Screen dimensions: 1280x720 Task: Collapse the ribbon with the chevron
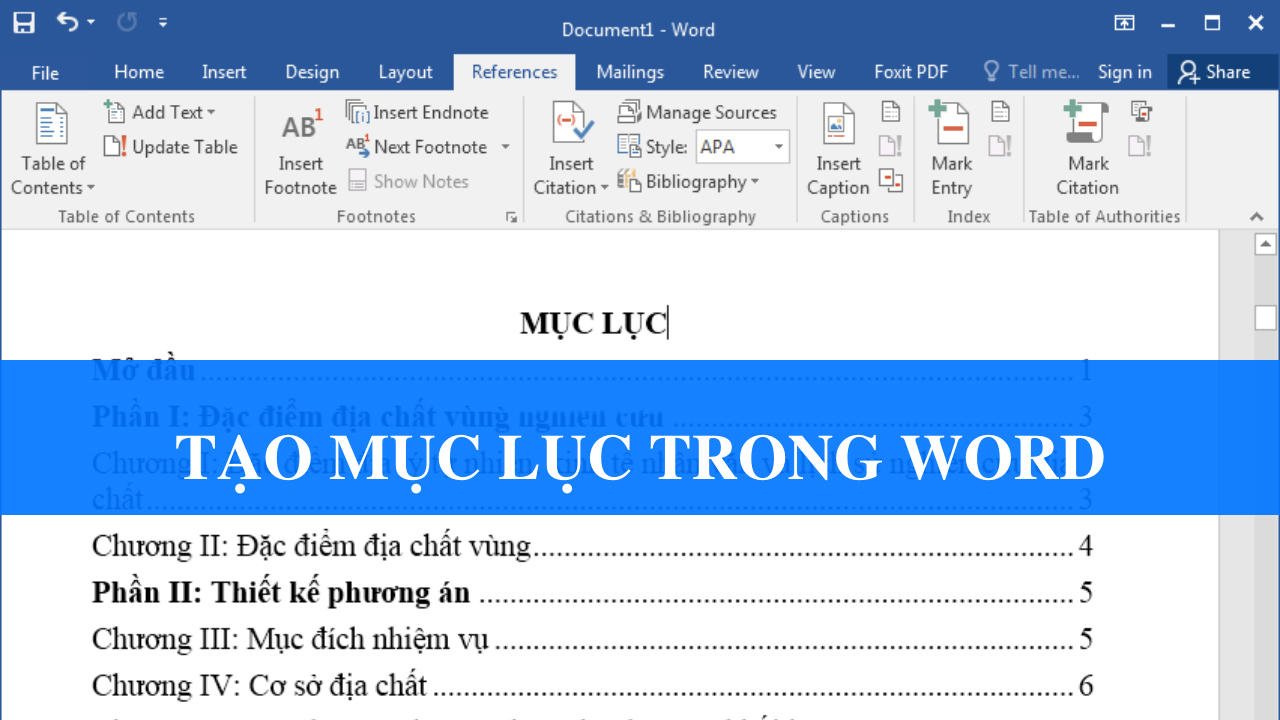point(1257,217)
